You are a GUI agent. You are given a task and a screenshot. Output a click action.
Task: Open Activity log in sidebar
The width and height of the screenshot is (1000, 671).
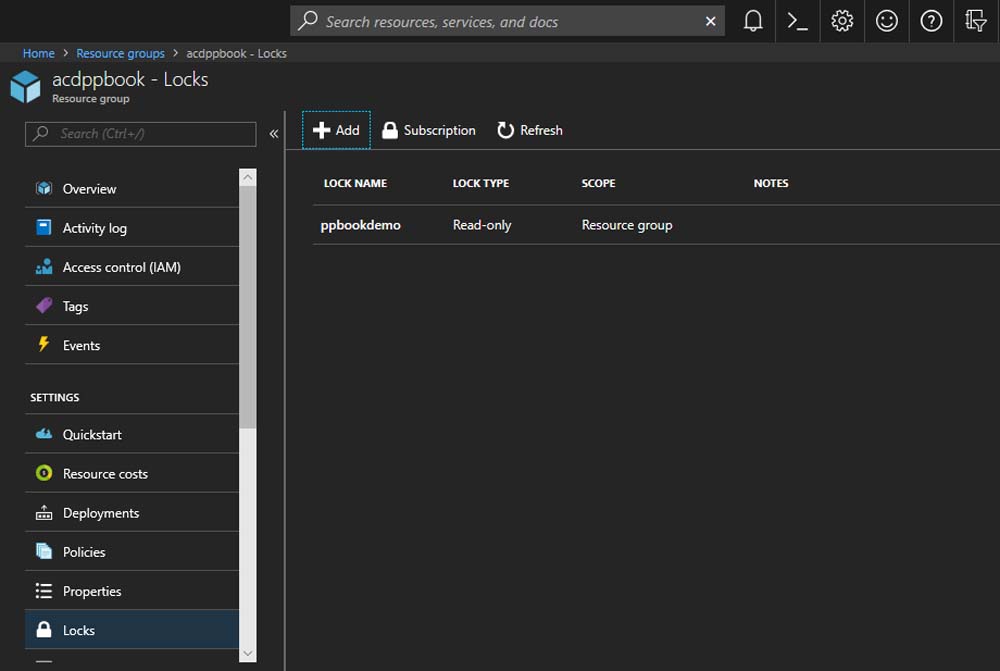point(94,228)
